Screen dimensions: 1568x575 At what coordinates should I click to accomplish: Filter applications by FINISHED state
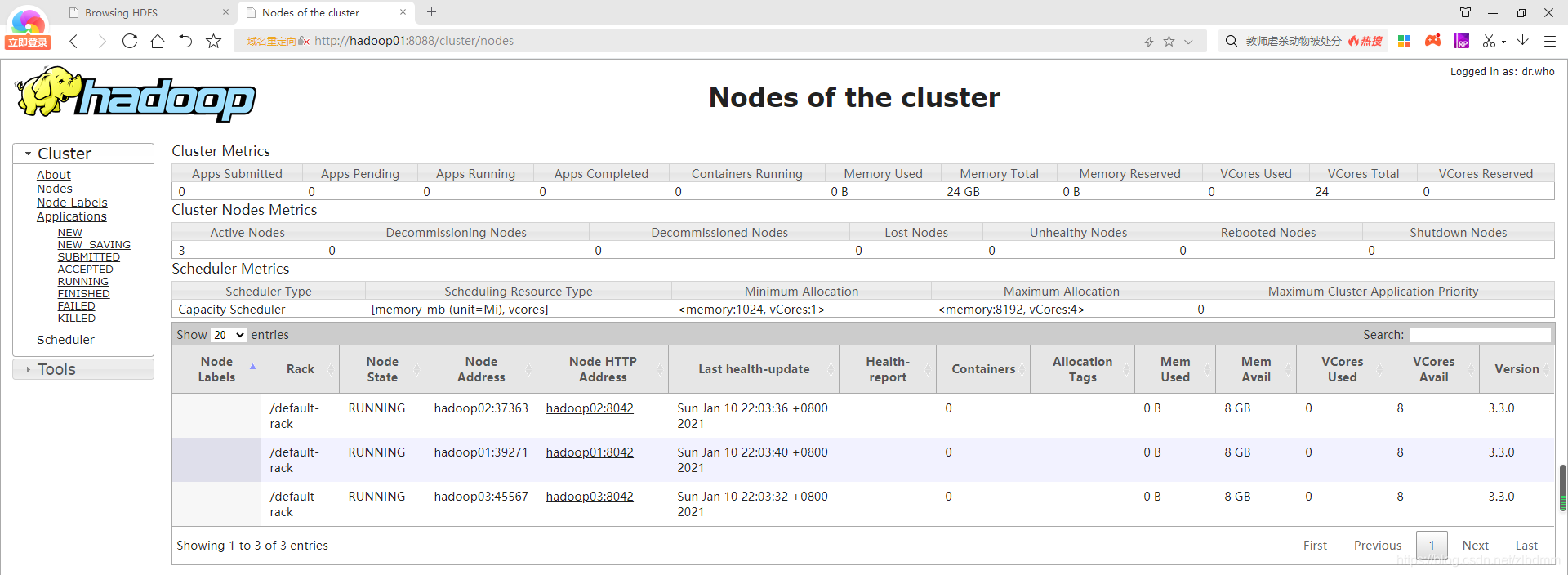pyautogui.click(x=84, y=294)
